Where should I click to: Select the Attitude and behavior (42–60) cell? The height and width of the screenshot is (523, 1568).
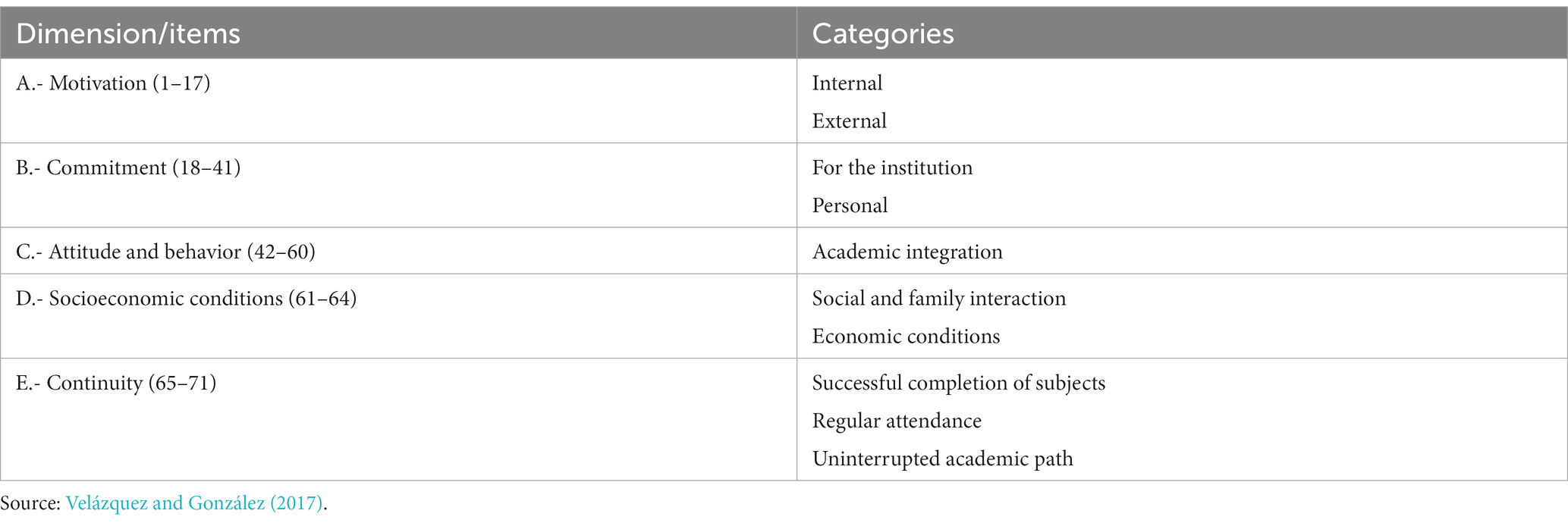click(398, 251)
